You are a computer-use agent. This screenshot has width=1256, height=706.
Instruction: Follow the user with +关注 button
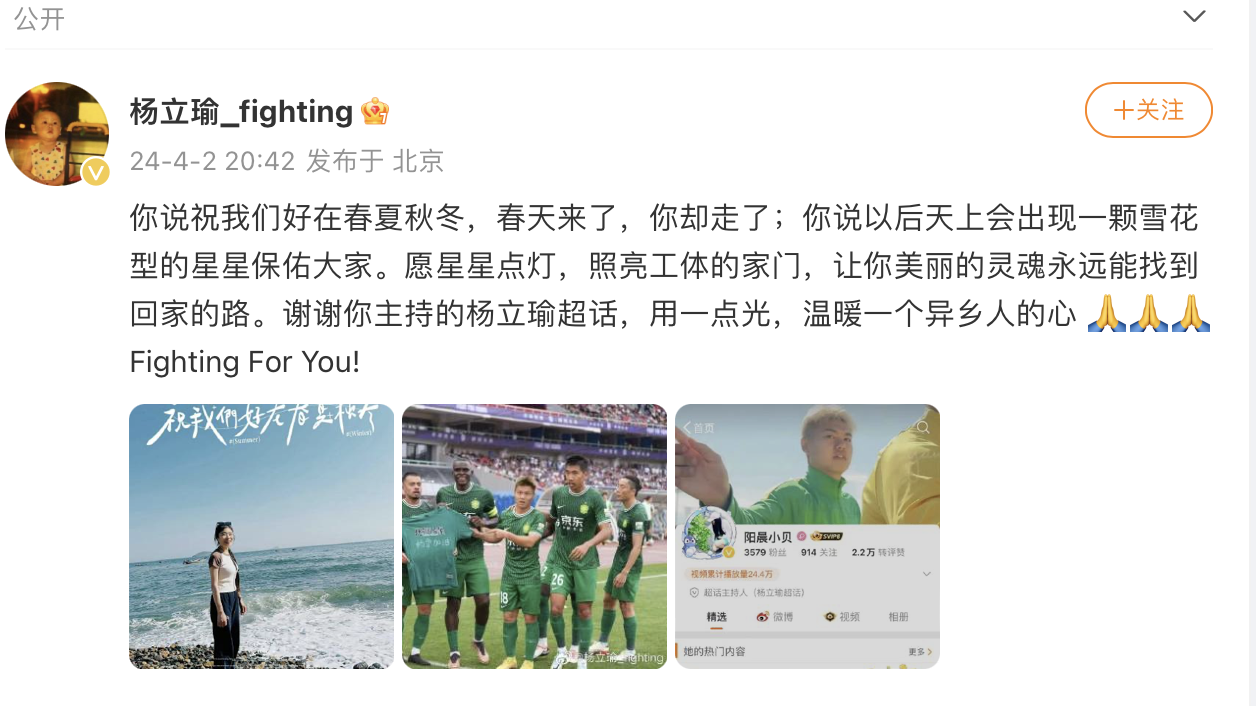click(x=1149, y=110)
